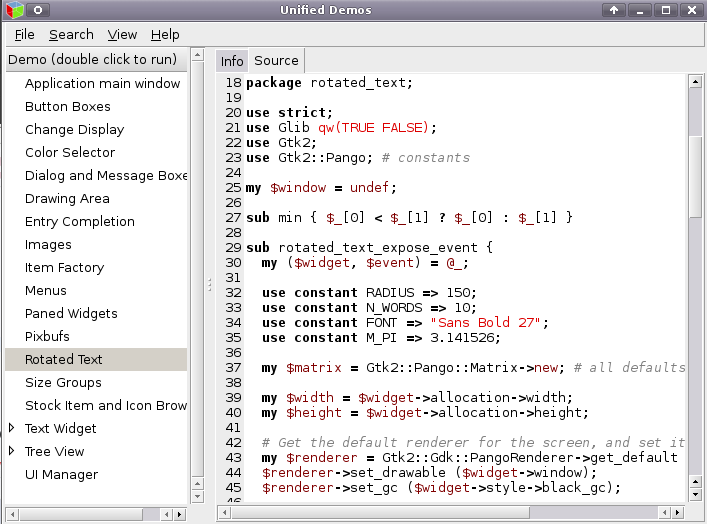Expand the Text Widget tree node

coord(12,428)
